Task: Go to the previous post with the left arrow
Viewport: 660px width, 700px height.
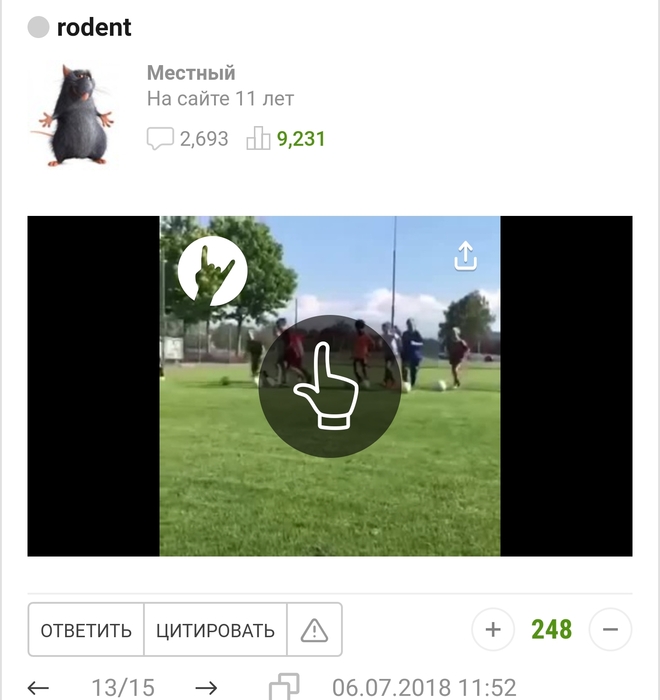Action: 38,688
